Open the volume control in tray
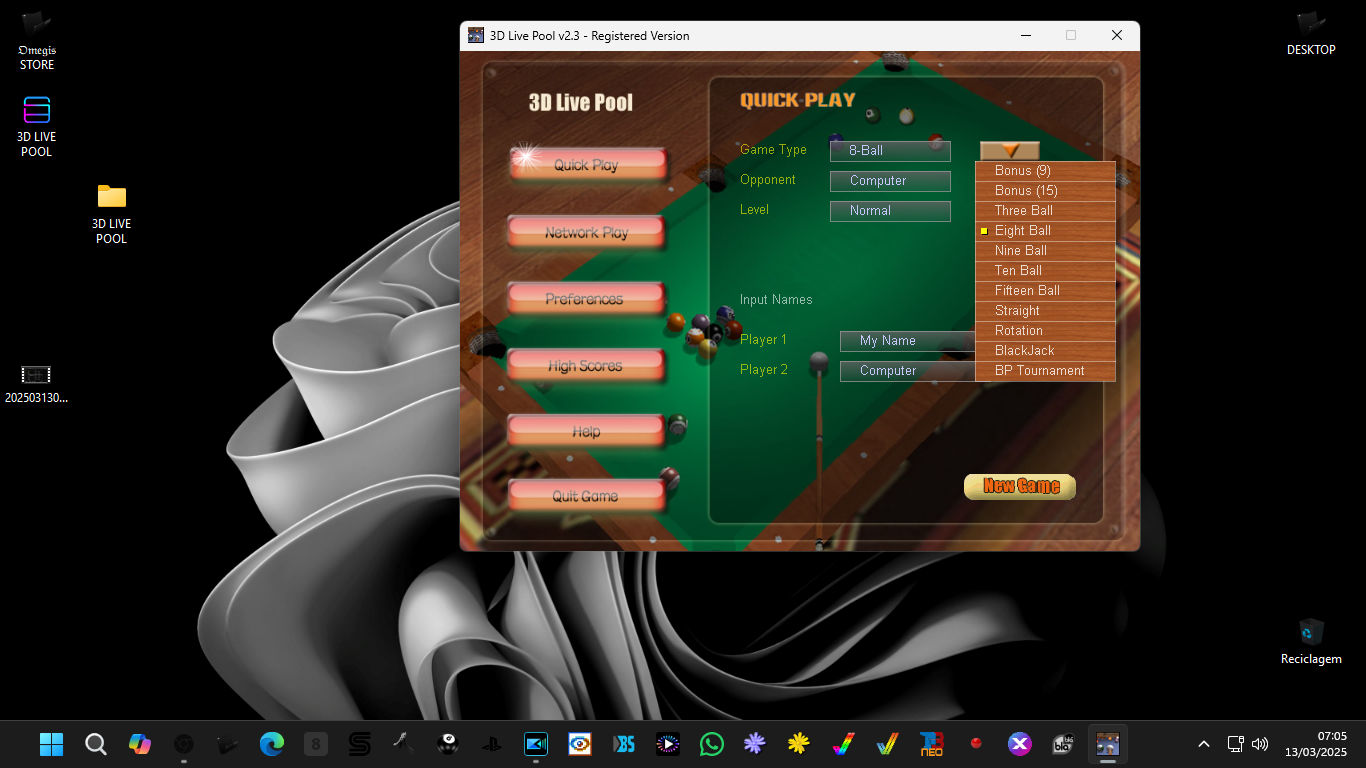1366x768 pixels. click(x=1260, y=744)
